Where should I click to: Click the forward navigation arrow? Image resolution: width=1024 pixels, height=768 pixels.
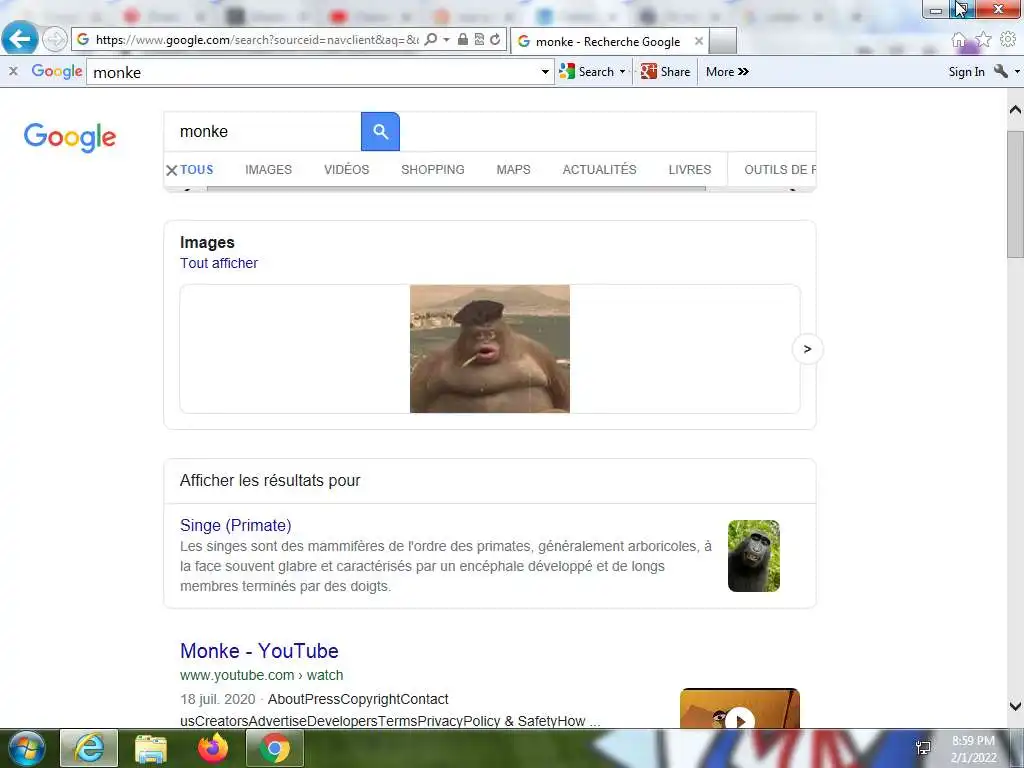(x=55, y=39)
